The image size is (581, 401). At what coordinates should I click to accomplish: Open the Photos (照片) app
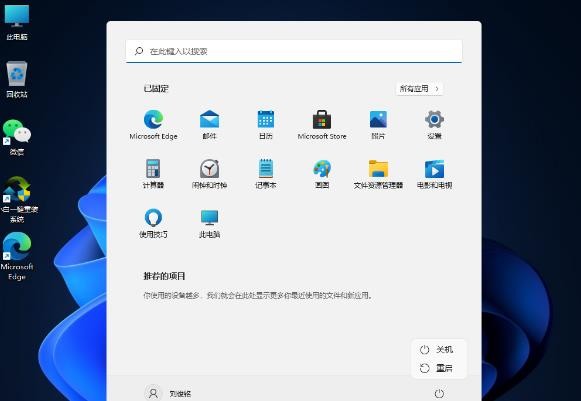click(x=378, y=125)
